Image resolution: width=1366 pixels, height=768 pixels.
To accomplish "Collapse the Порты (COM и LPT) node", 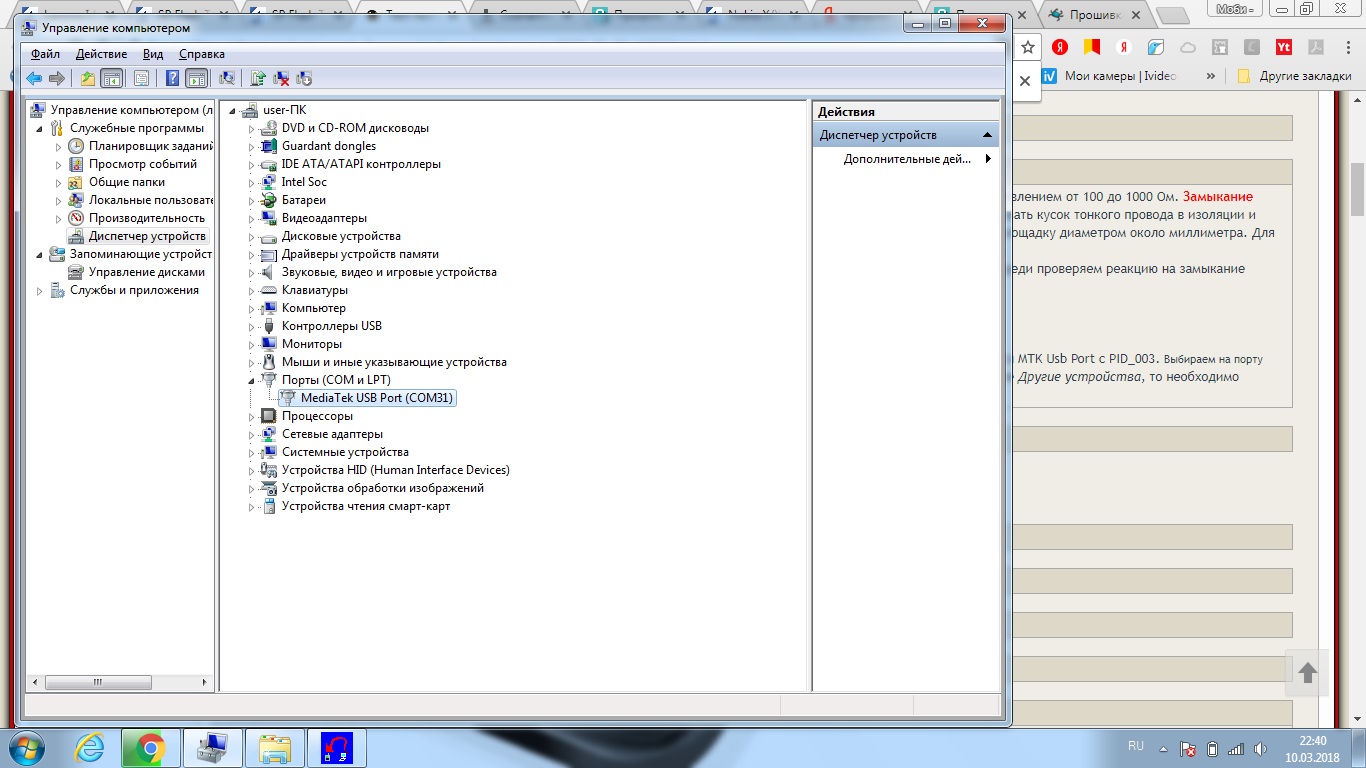I will 252,381.
